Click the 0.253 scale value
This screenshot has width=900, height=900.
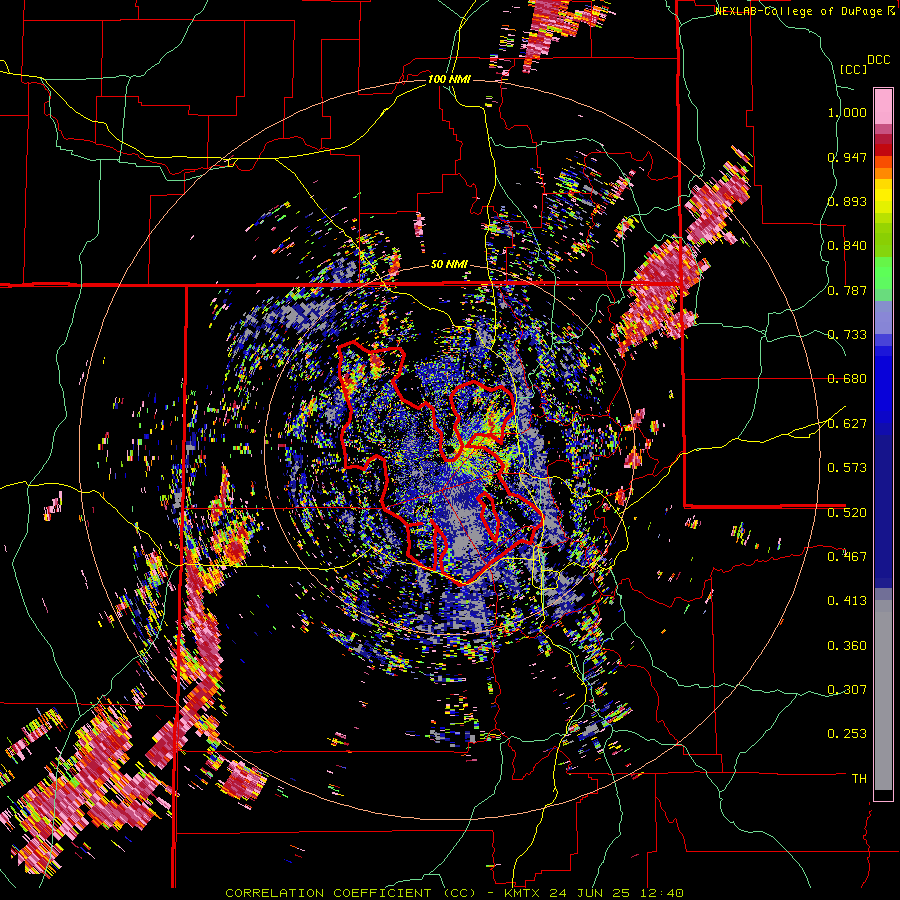point(847,734)
